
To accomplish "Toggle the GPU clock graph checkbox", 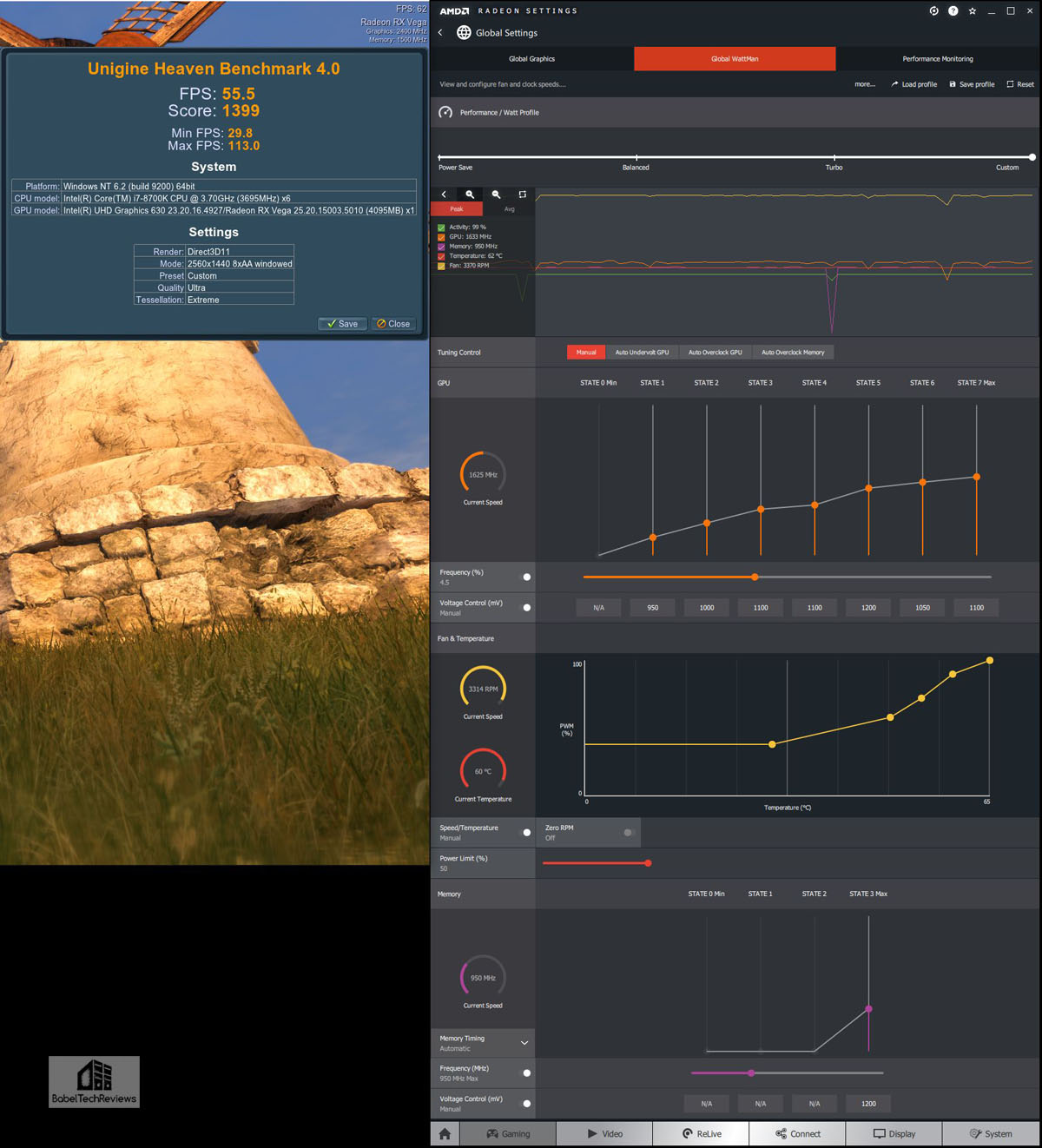I will point(441,237).
